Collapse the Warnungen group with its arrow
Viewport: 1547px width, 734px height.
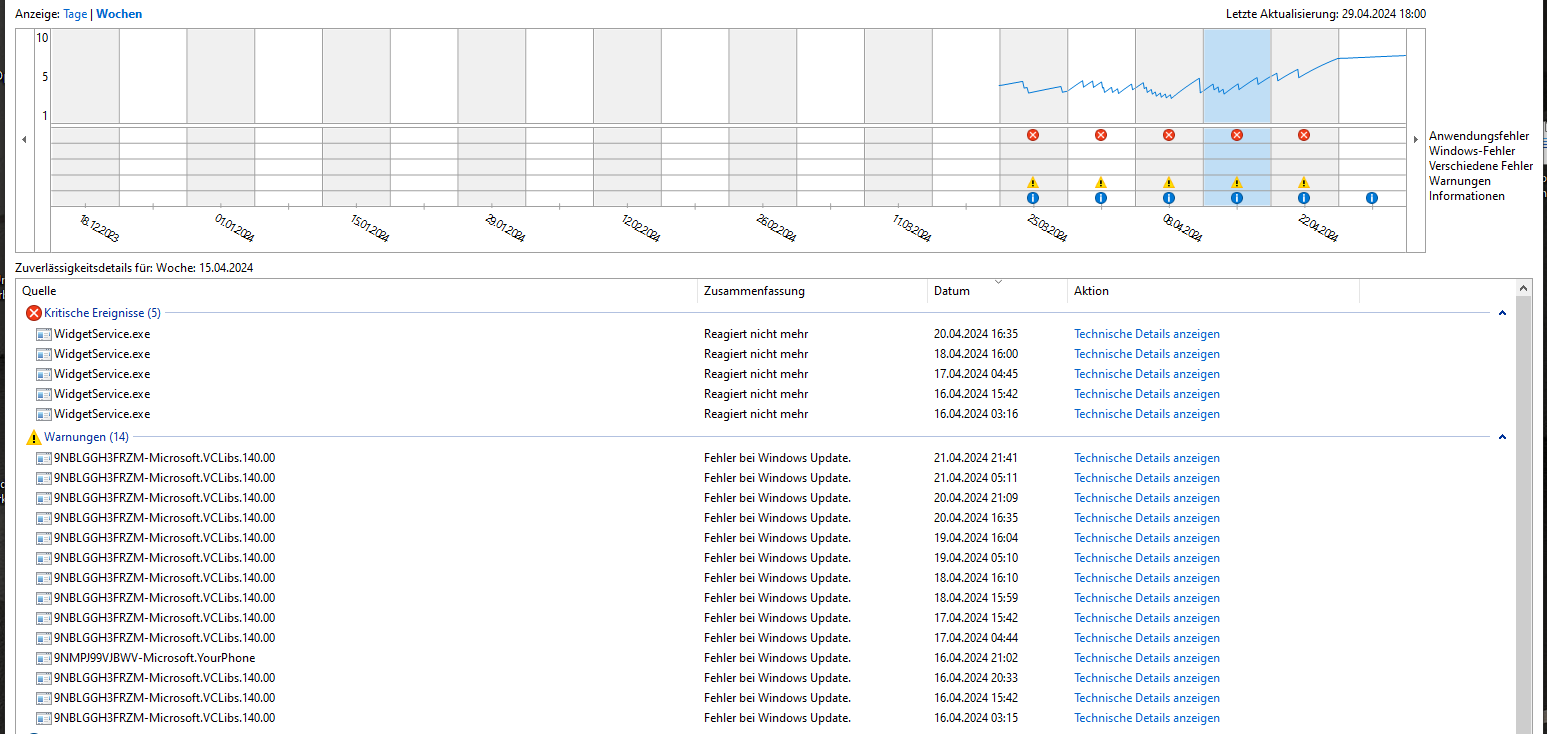[1502, 437]
